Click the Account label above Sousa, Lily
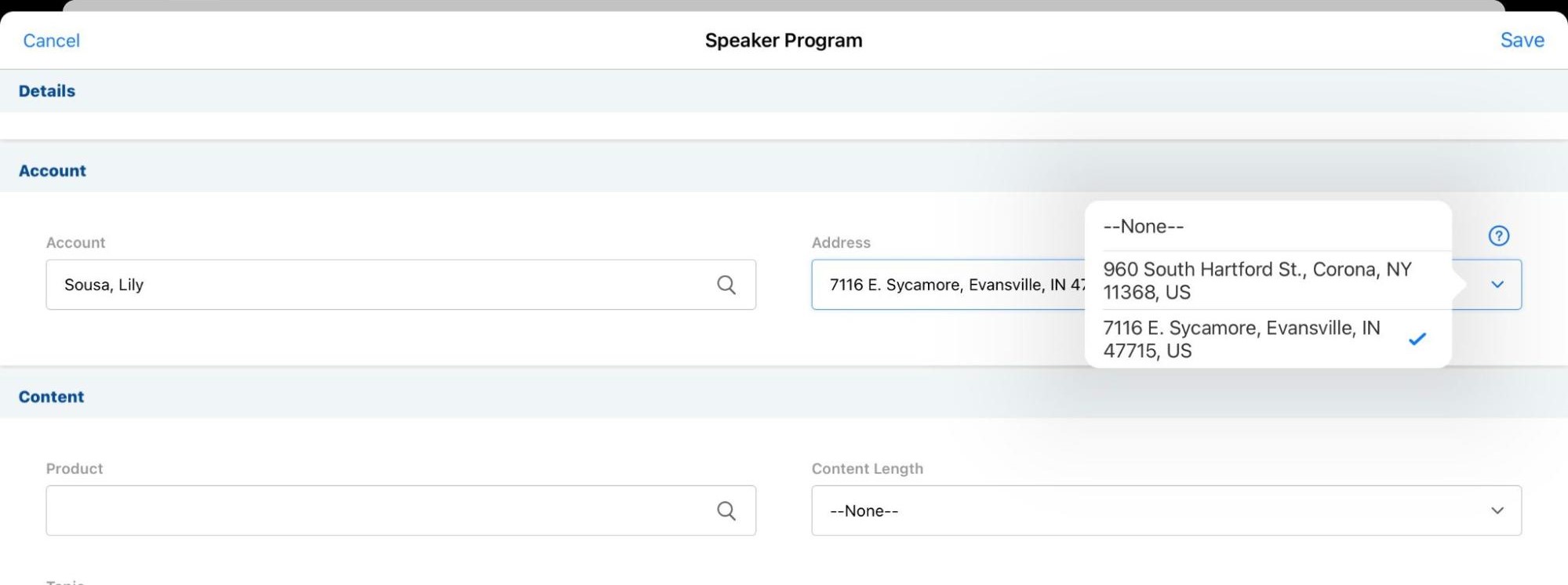The width and height of the screenshot is (1568, 585). click(75, 243)
